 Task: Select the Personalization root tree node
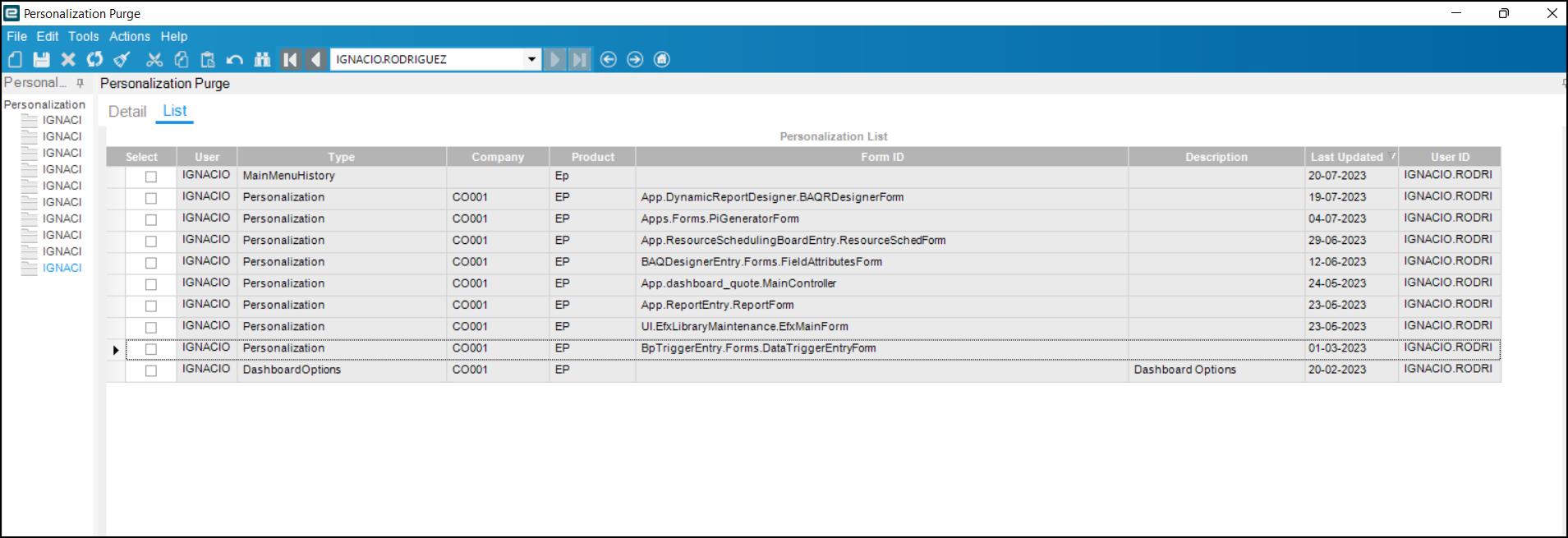(44, 104)
